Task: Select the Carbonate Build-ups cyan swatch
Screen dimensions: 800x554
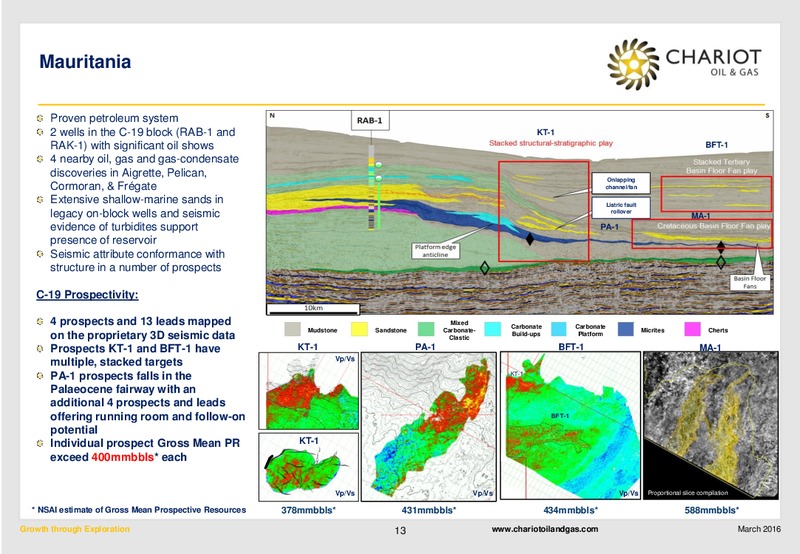Action: pyautogui.click(x=492, y=330)
